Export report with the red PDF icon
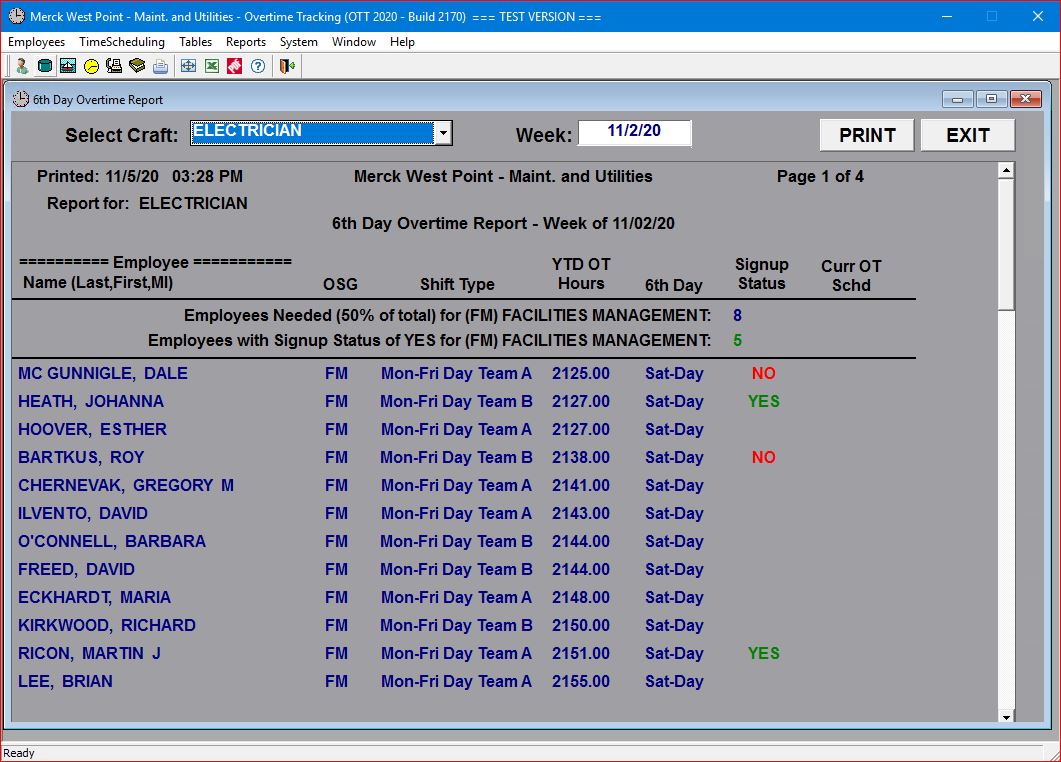Screen dimensions: 1061x762 (x=234, y=66)
